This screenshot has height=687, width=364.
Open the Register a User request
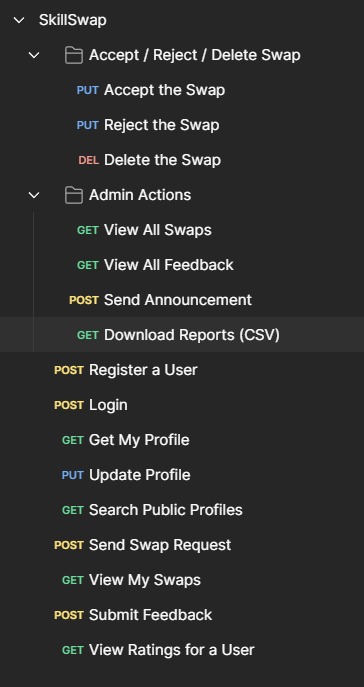(182, 370)
